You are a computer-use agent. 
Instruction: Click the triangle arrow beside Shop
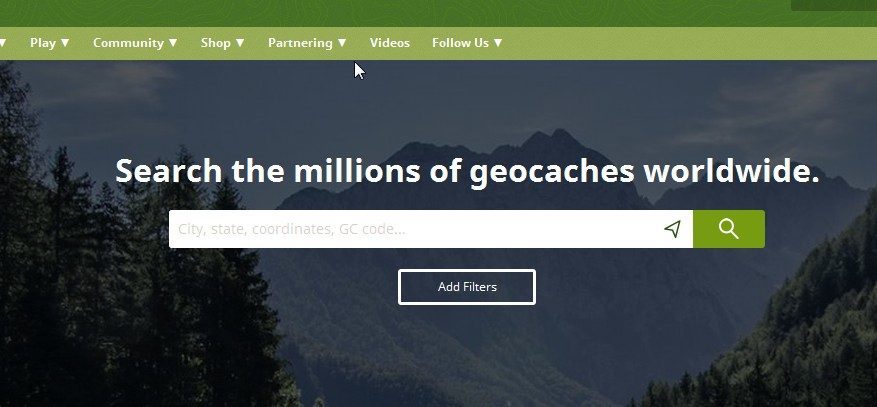(x=240, y=42)
